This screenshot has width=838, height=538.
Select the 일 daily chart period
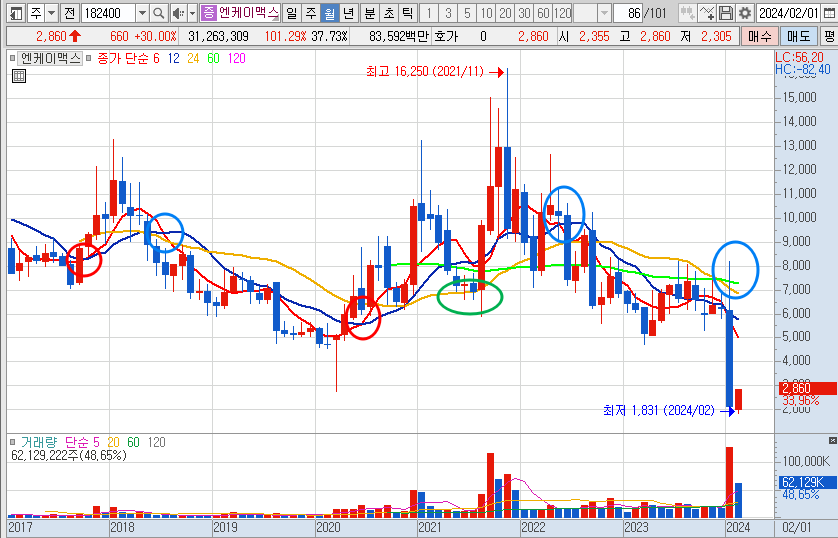click(x=291, y=13)
